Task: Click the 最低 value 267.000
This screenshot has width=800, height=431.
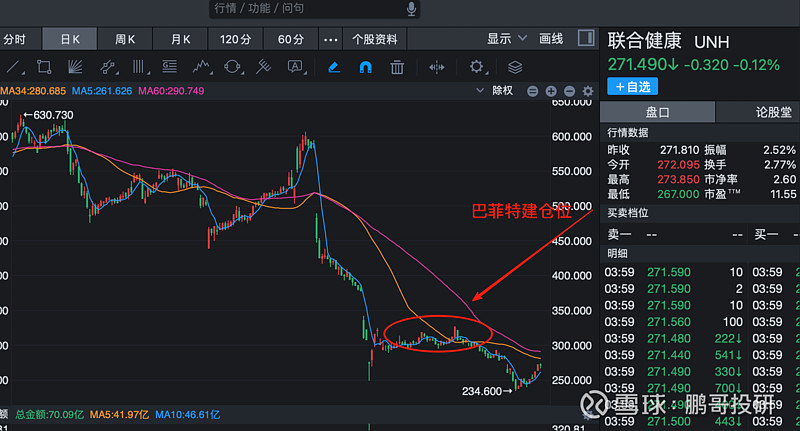Action: coord(678,194)
